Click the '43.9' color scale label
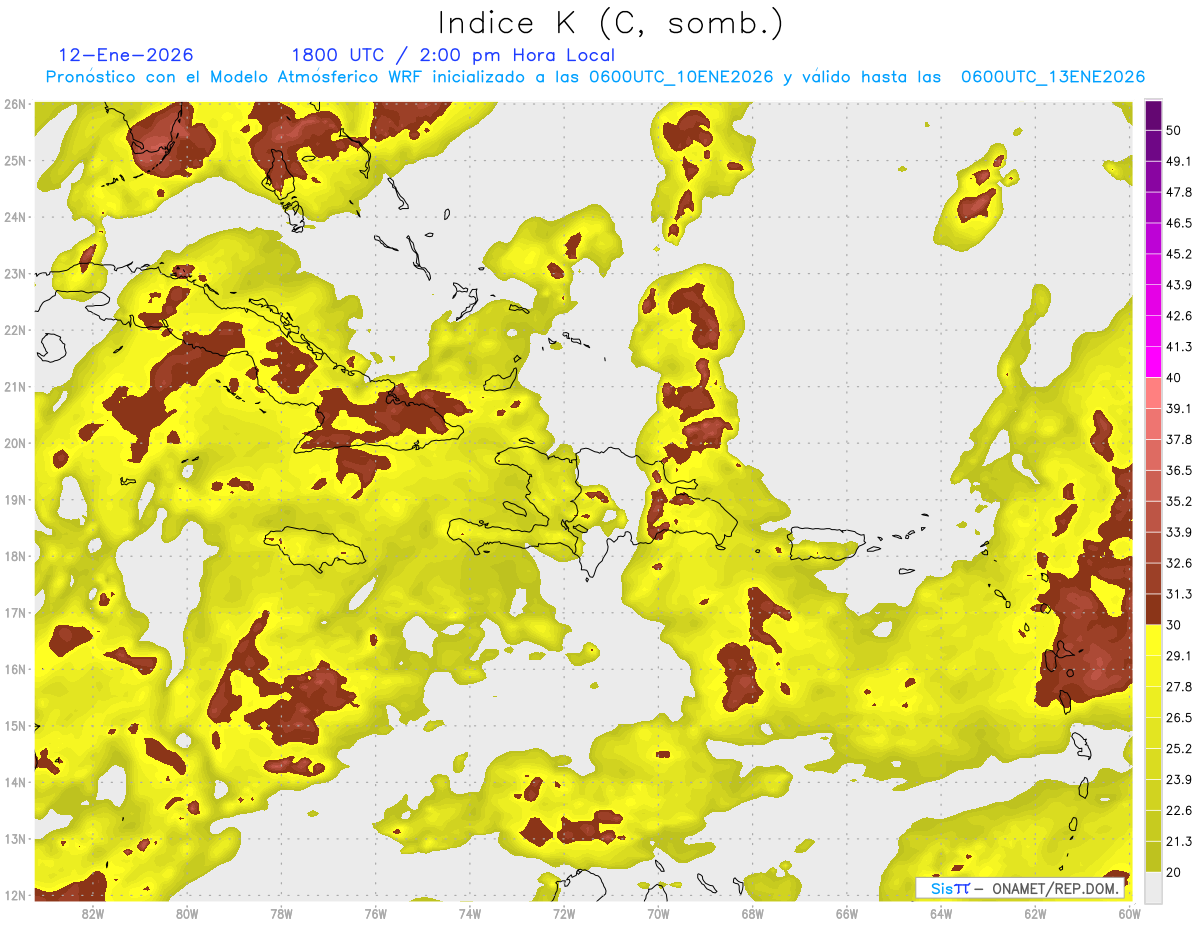This screenshot has height=927, width=1200. 1180,285
